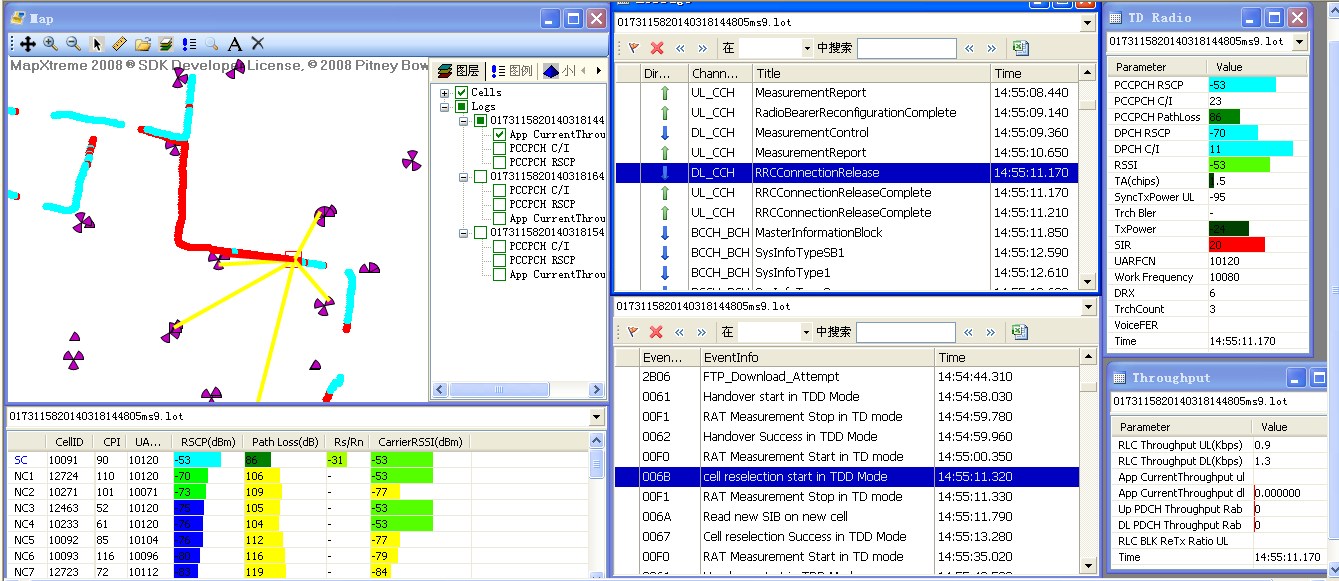Uncheck the first App CurrentThroughput layer checkbox

(x=500, y=135)
